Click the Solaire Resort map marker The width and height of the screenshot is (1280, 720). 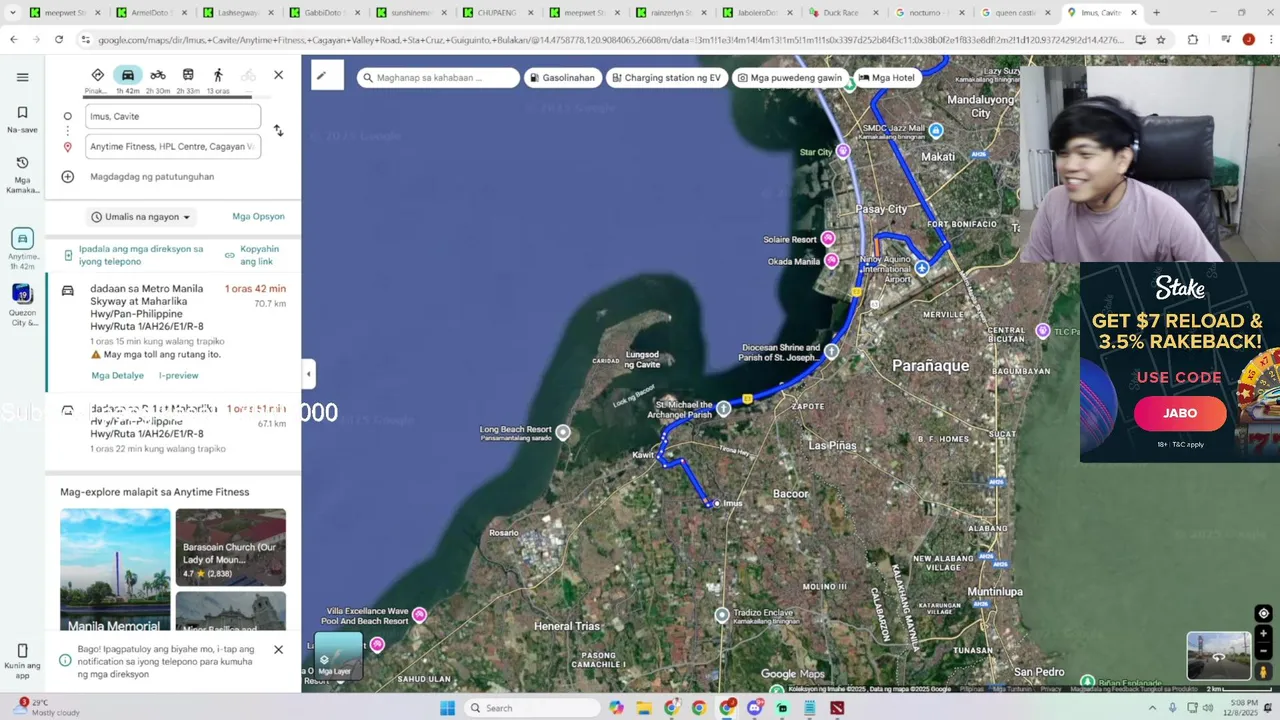(x=828, y=238)
